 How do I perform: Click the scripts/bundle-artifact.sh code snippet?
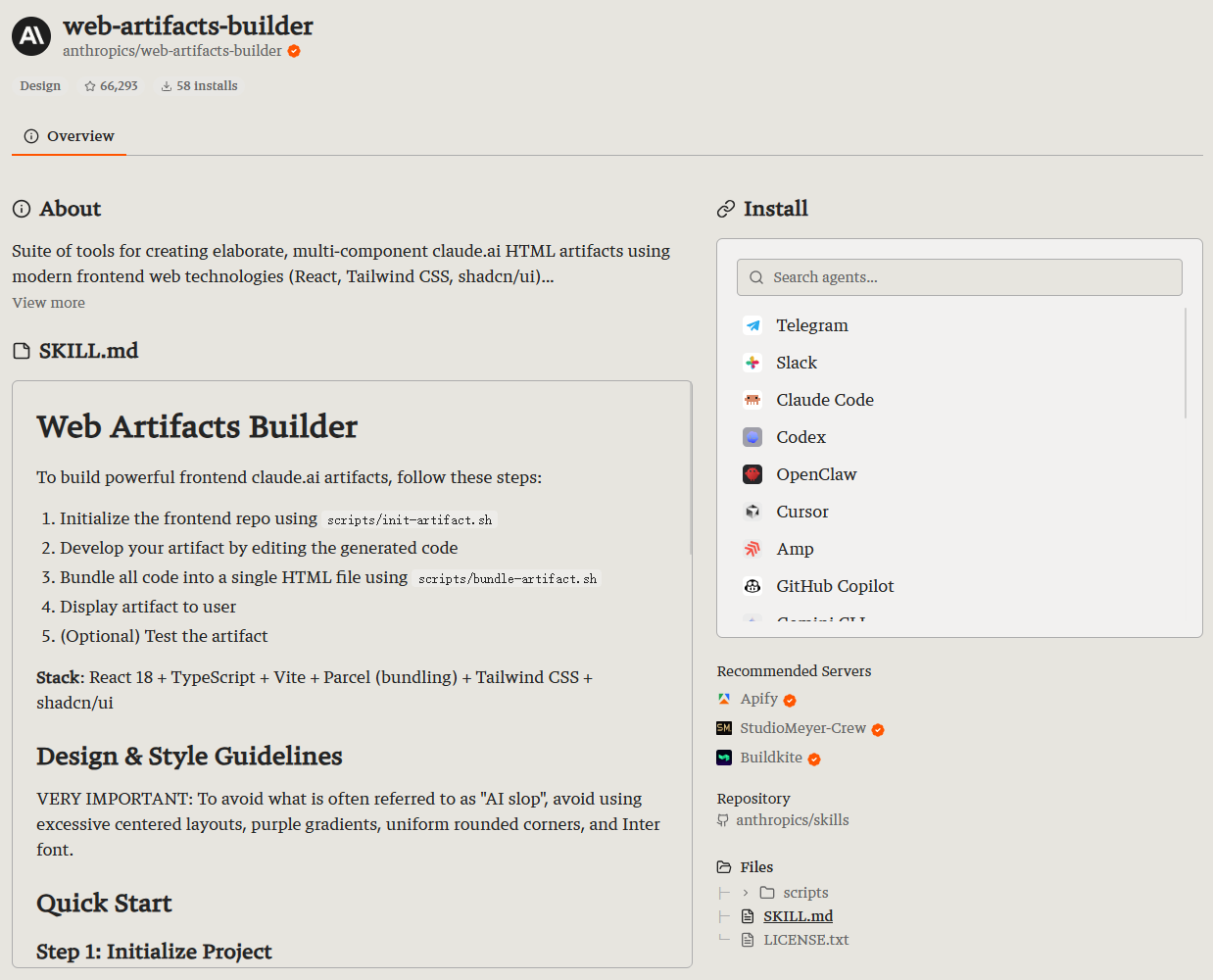pyautogui.click(x=508, y=579)
